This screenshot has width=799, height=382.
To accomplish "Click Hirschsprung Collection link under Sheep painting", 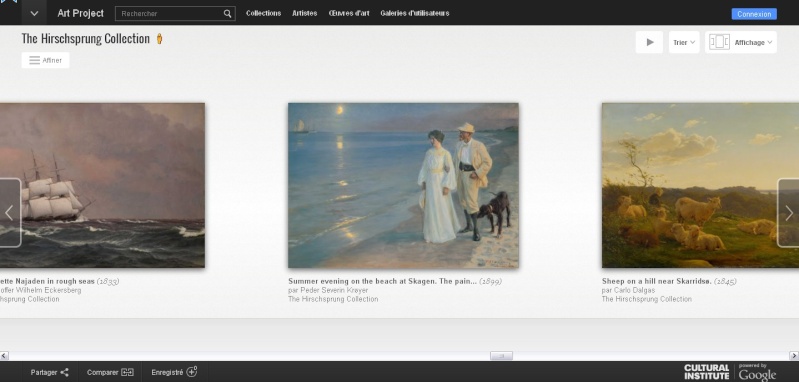I will 647,299.
